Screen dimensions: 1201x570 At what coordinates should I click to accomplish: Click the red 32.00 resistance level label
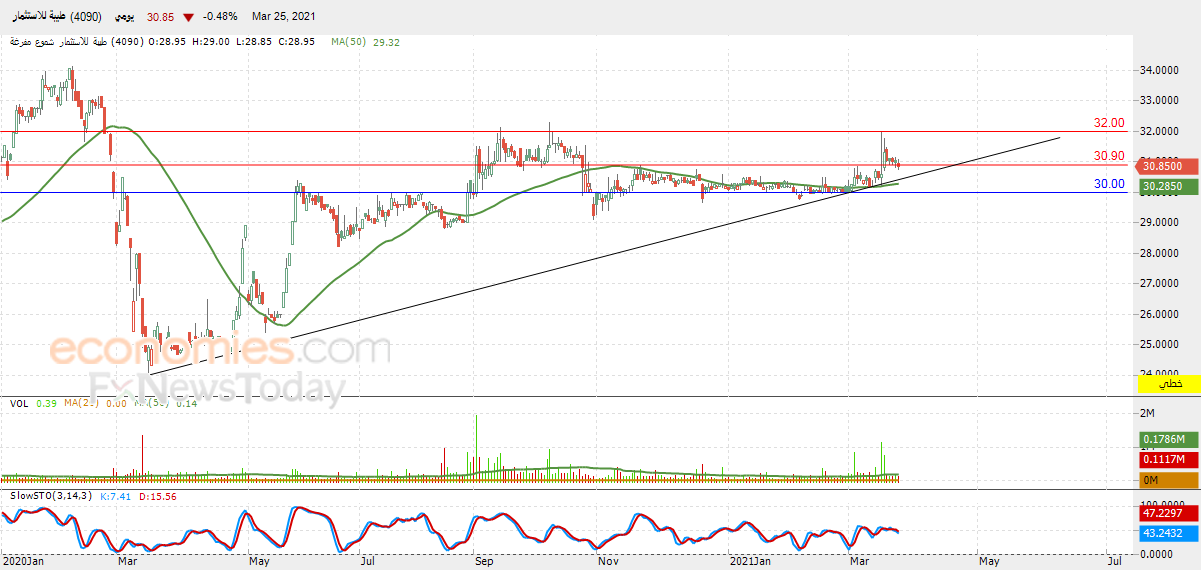pyautogui.click(x=1109, y=123)
